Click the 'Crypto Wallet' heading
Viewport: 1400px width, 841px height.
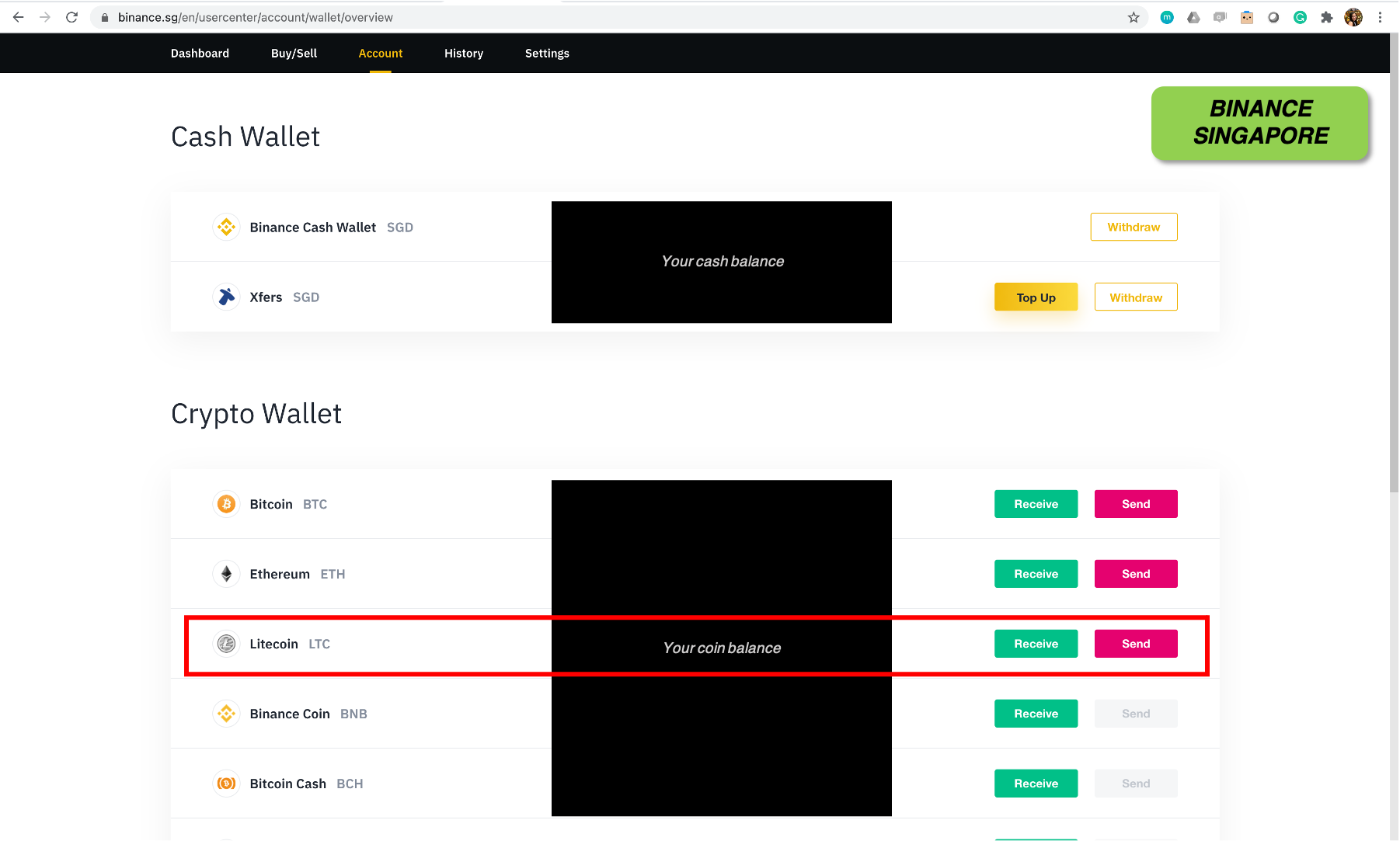(256, 414)
